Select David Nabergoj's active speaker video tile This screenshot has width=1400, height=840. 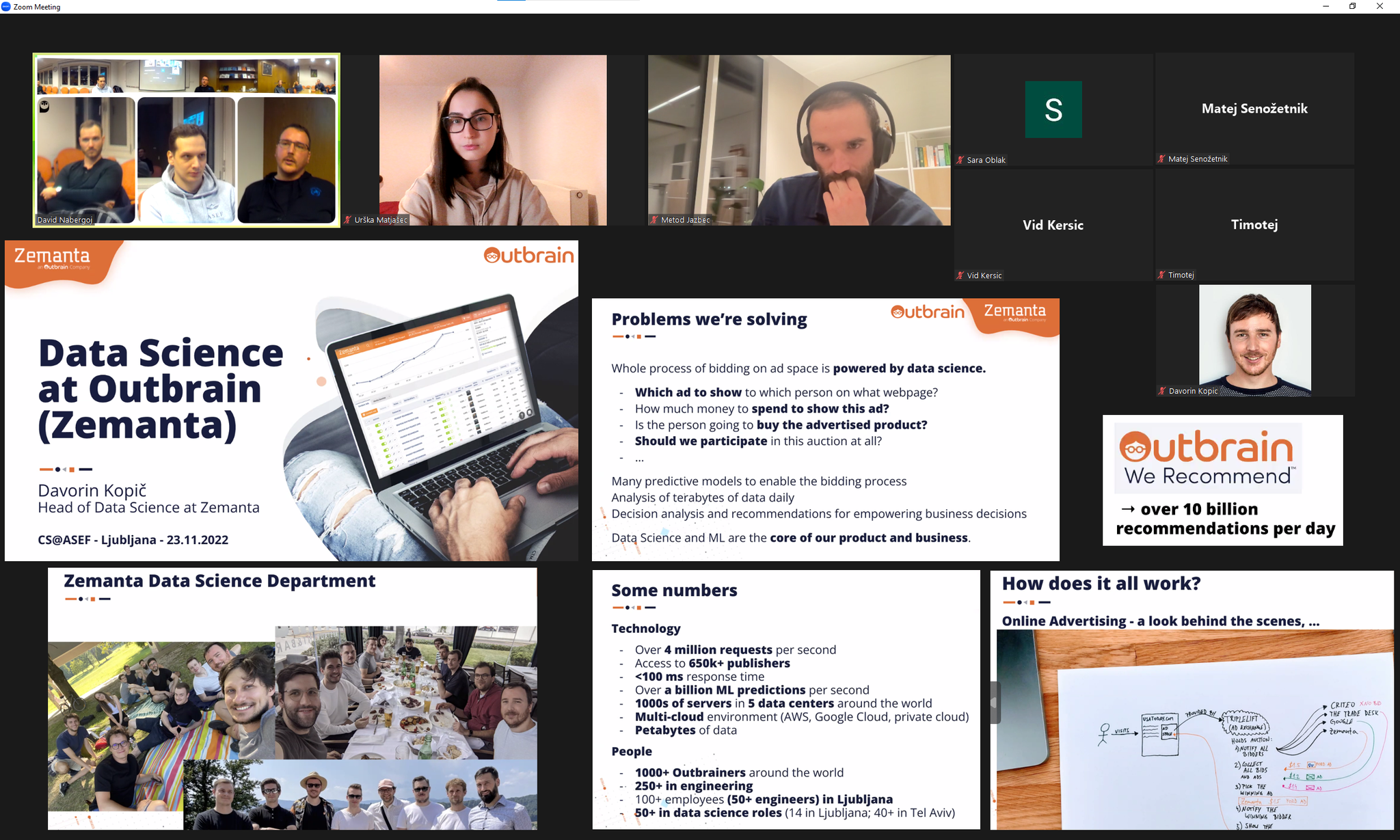coord(186,140)
